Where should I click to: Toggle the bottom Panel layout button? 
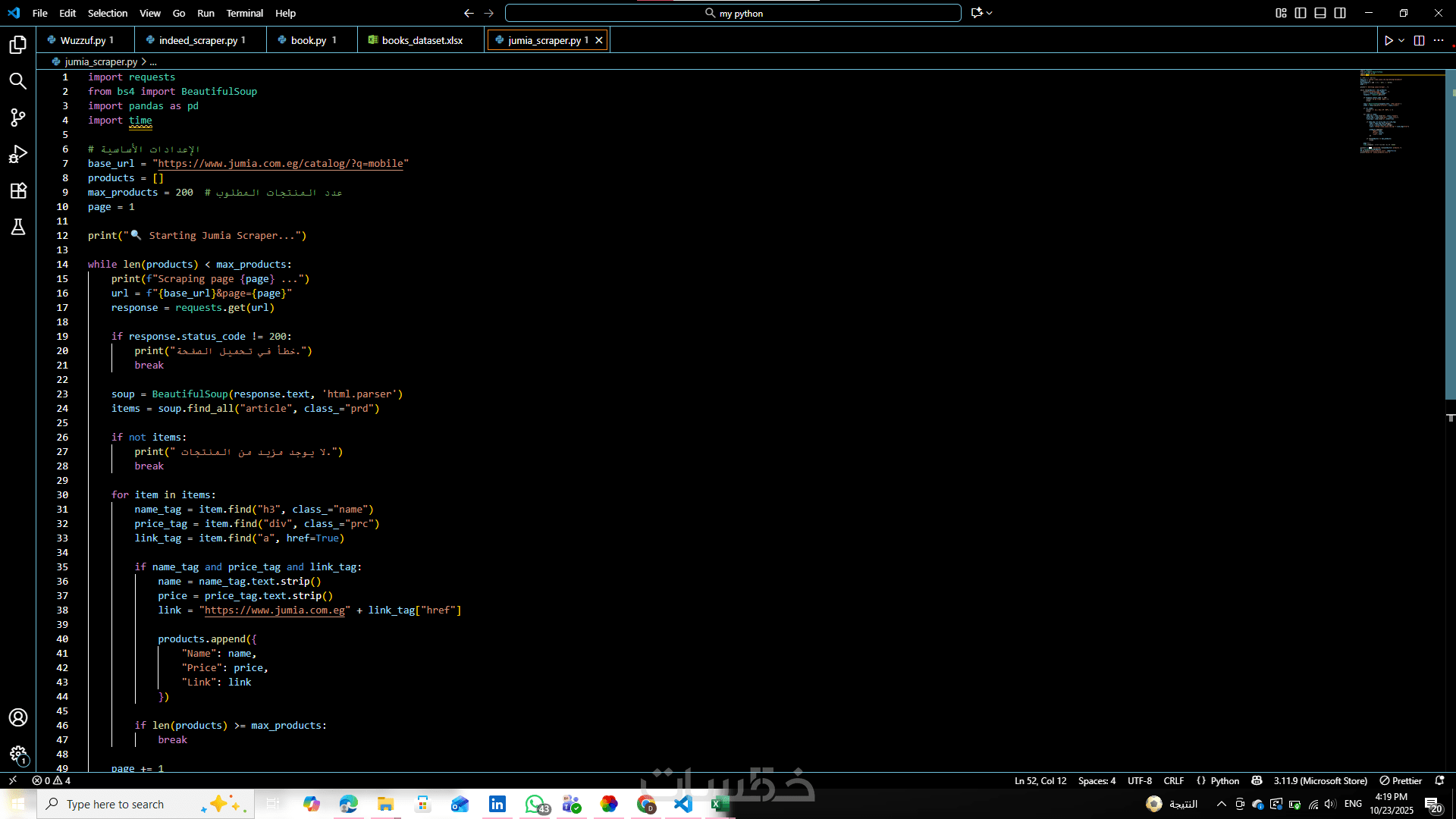[1320, 13]
